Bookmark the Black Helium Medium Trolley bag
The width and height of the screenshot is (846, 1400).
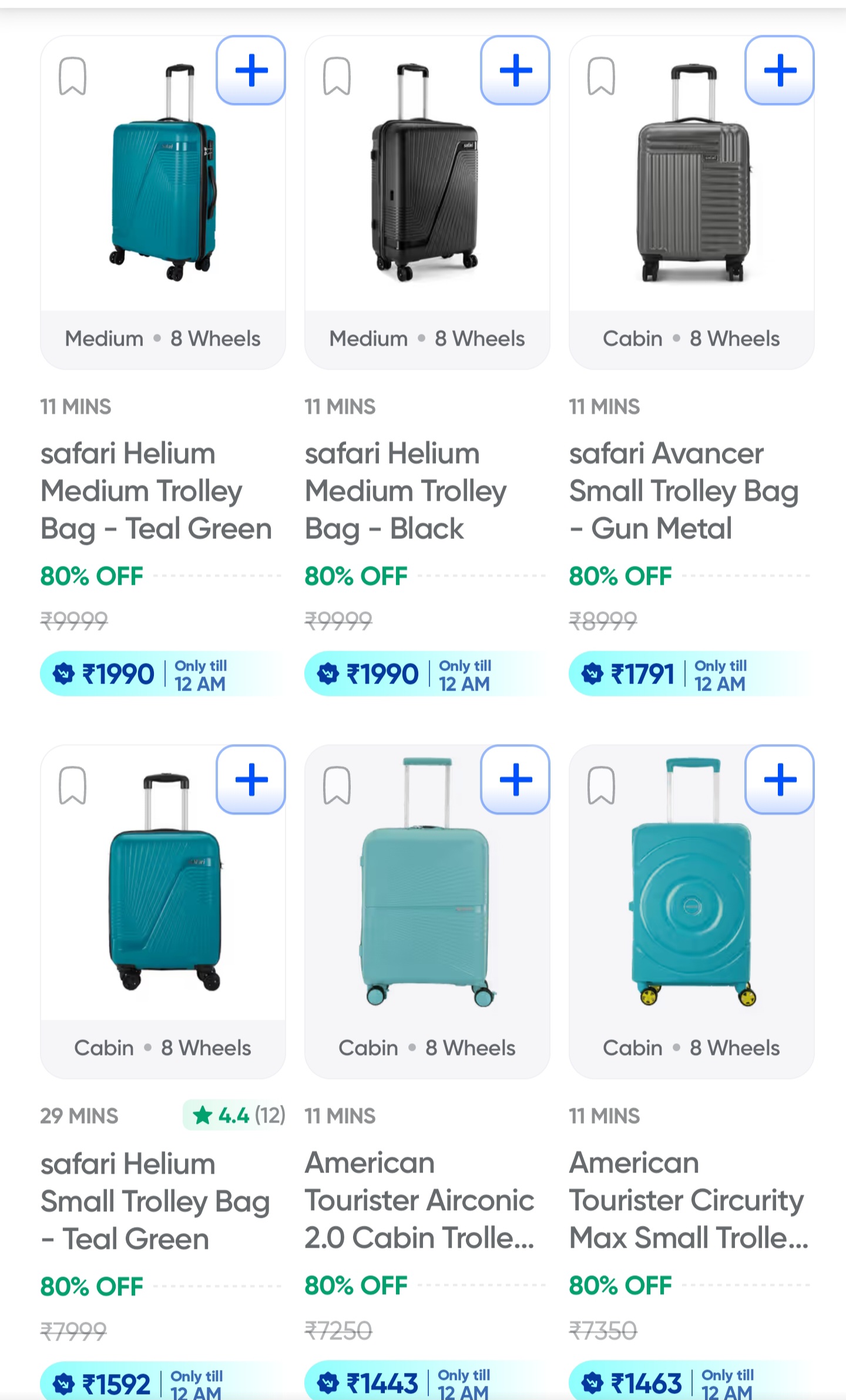click(337, 76)
